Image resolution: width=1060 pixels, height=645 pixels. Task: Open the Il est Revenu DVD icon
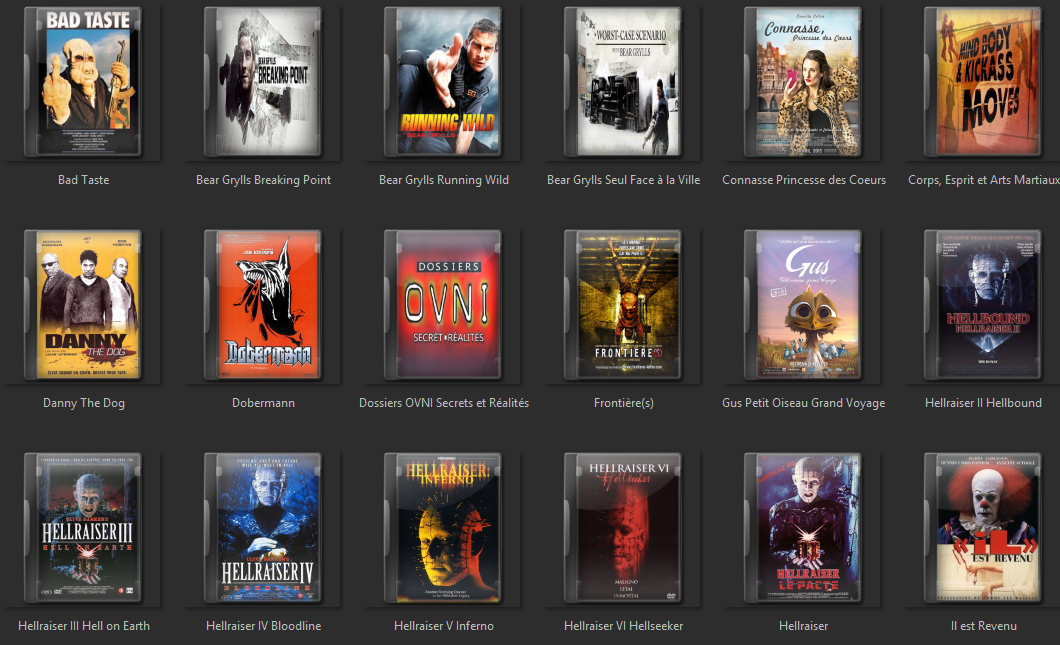(x=983, y=528)
